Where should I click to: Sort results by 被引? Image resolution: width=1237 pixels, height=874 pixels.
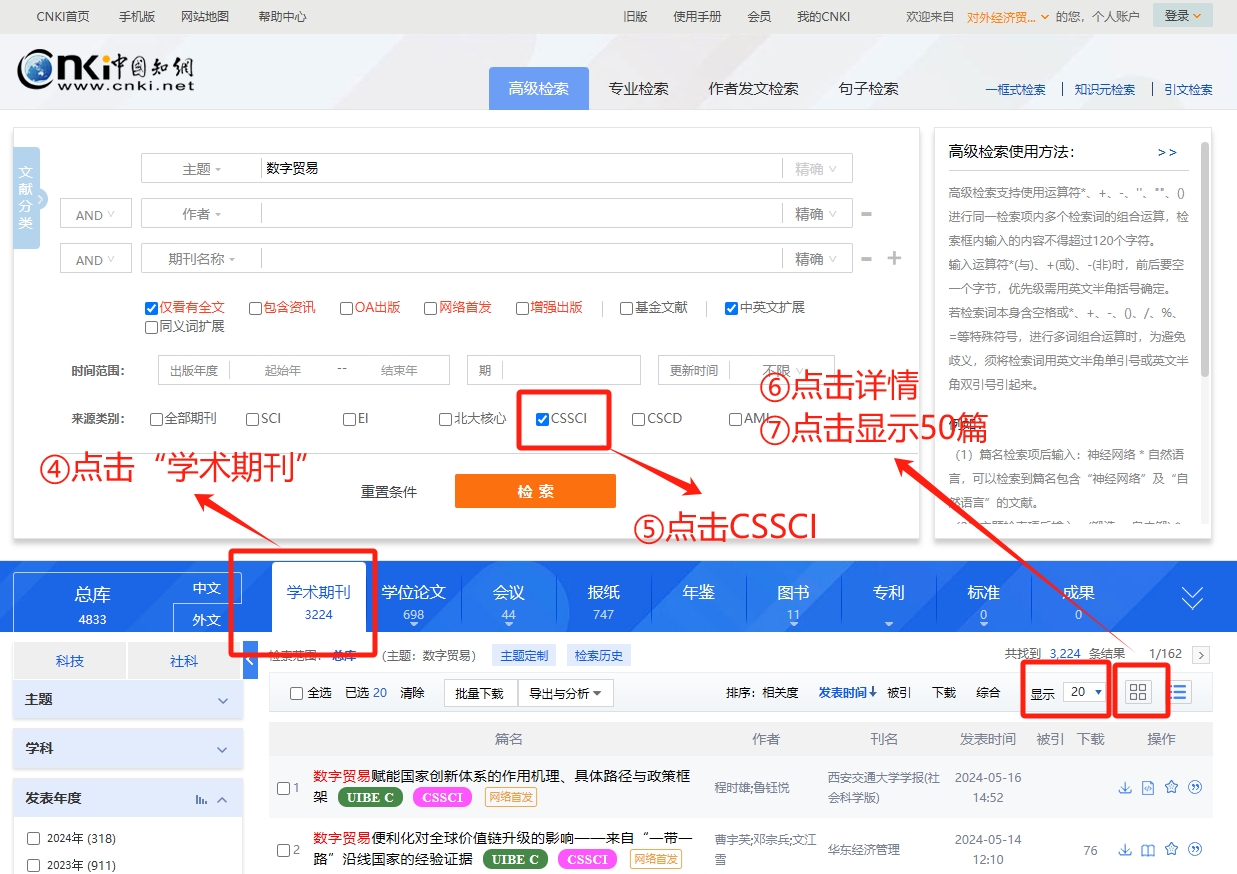(x=899, y=693)
